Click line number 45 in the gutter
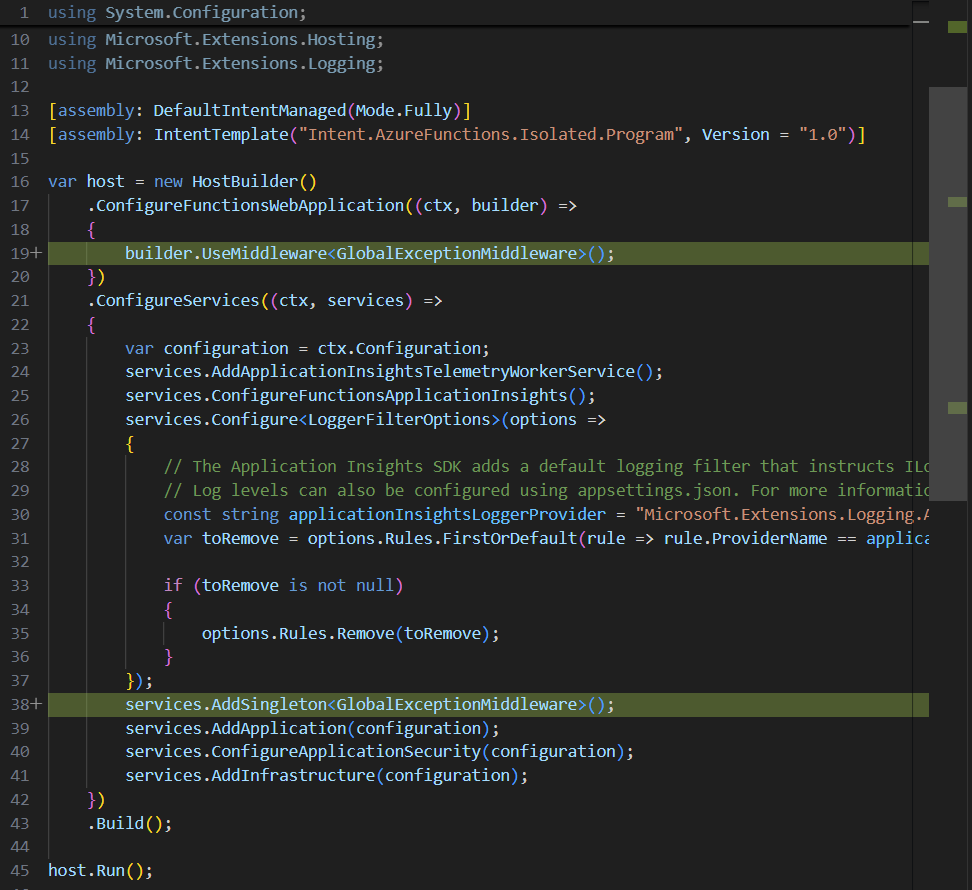 pos(20,870)
